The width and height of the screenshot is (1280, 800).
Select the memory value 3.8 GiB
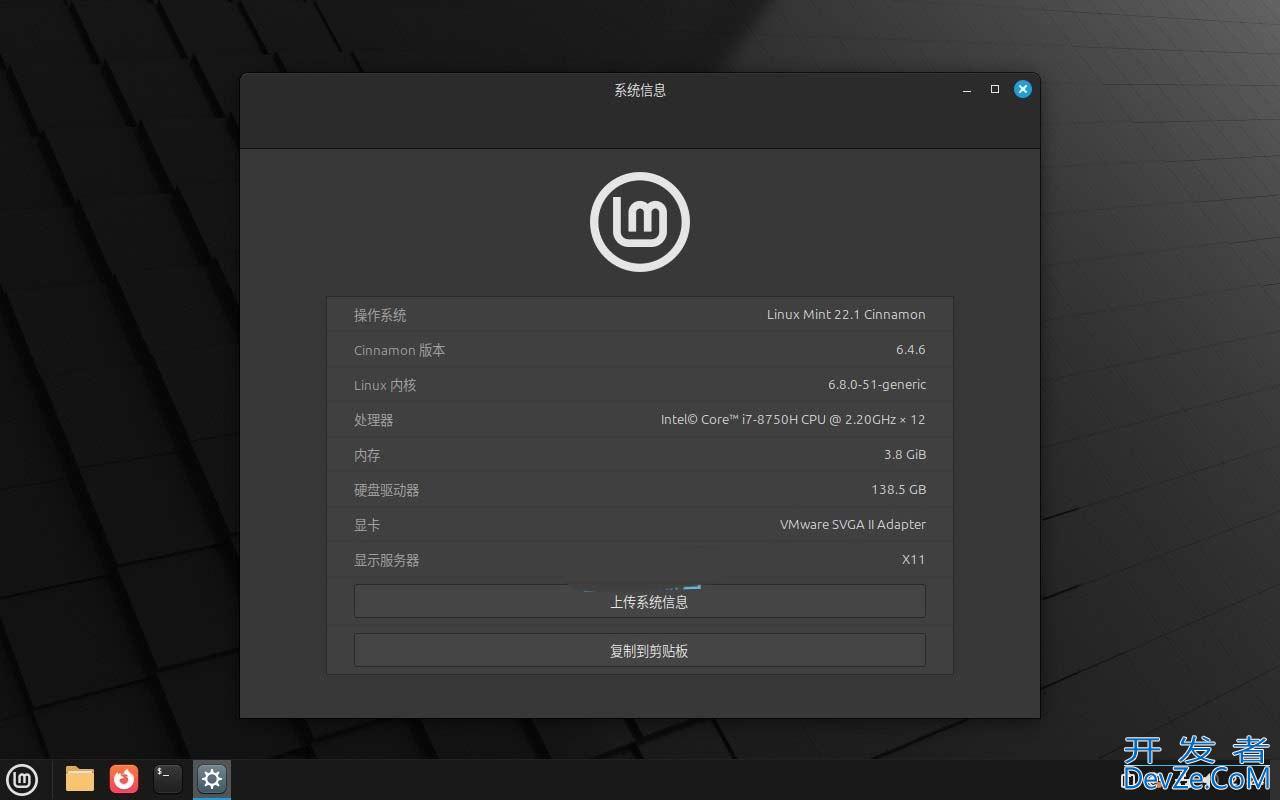(x=905, y=454)
